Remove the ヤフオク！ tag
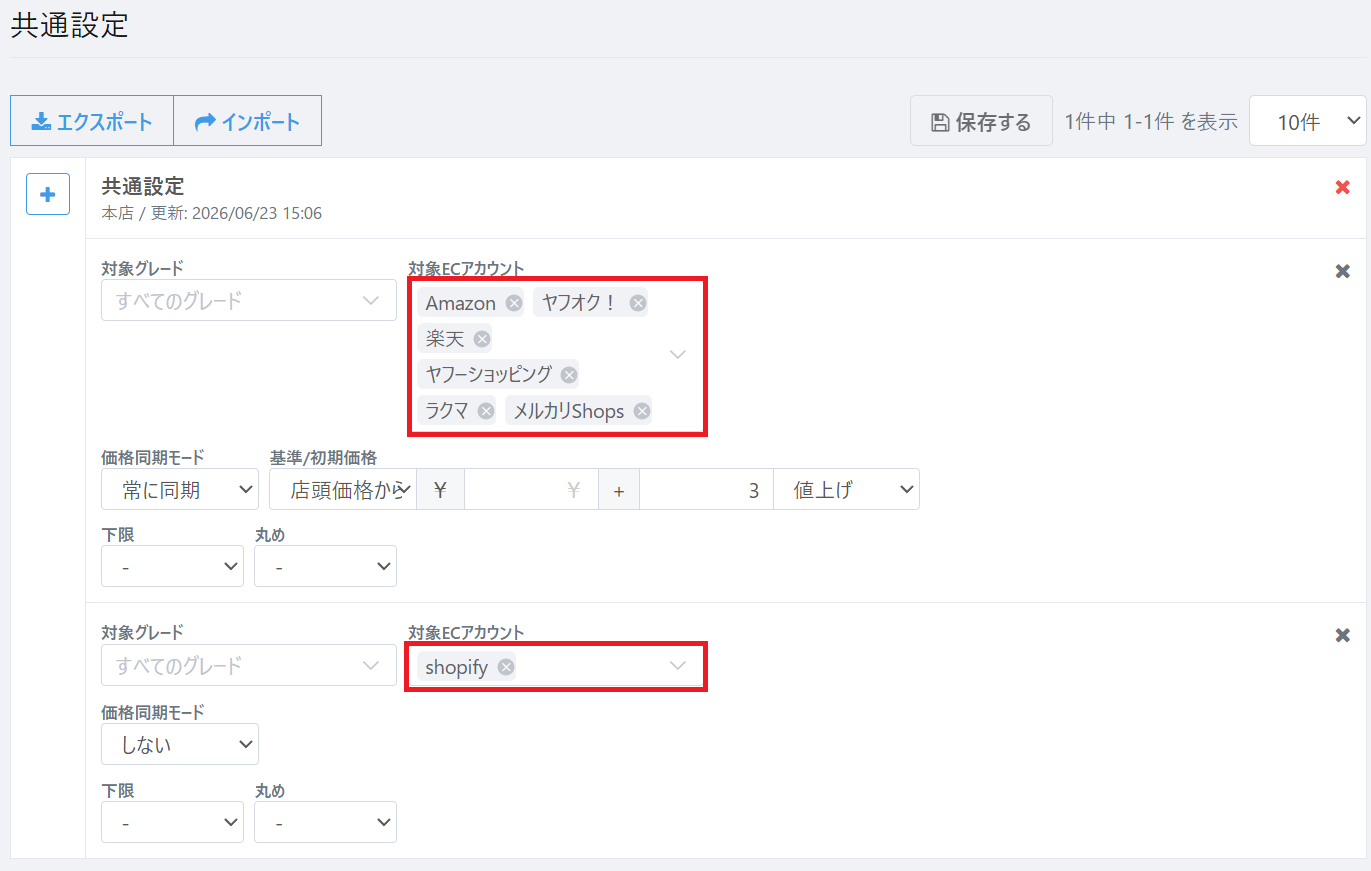 [637, 303]
